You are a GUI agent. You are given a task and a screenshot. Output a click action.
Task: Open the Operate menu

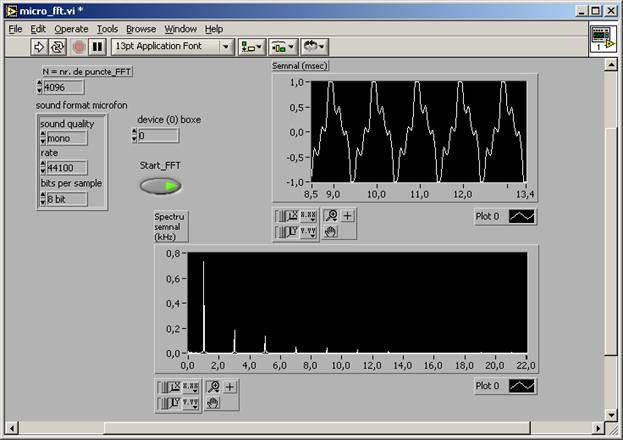[x=71, y=29]
